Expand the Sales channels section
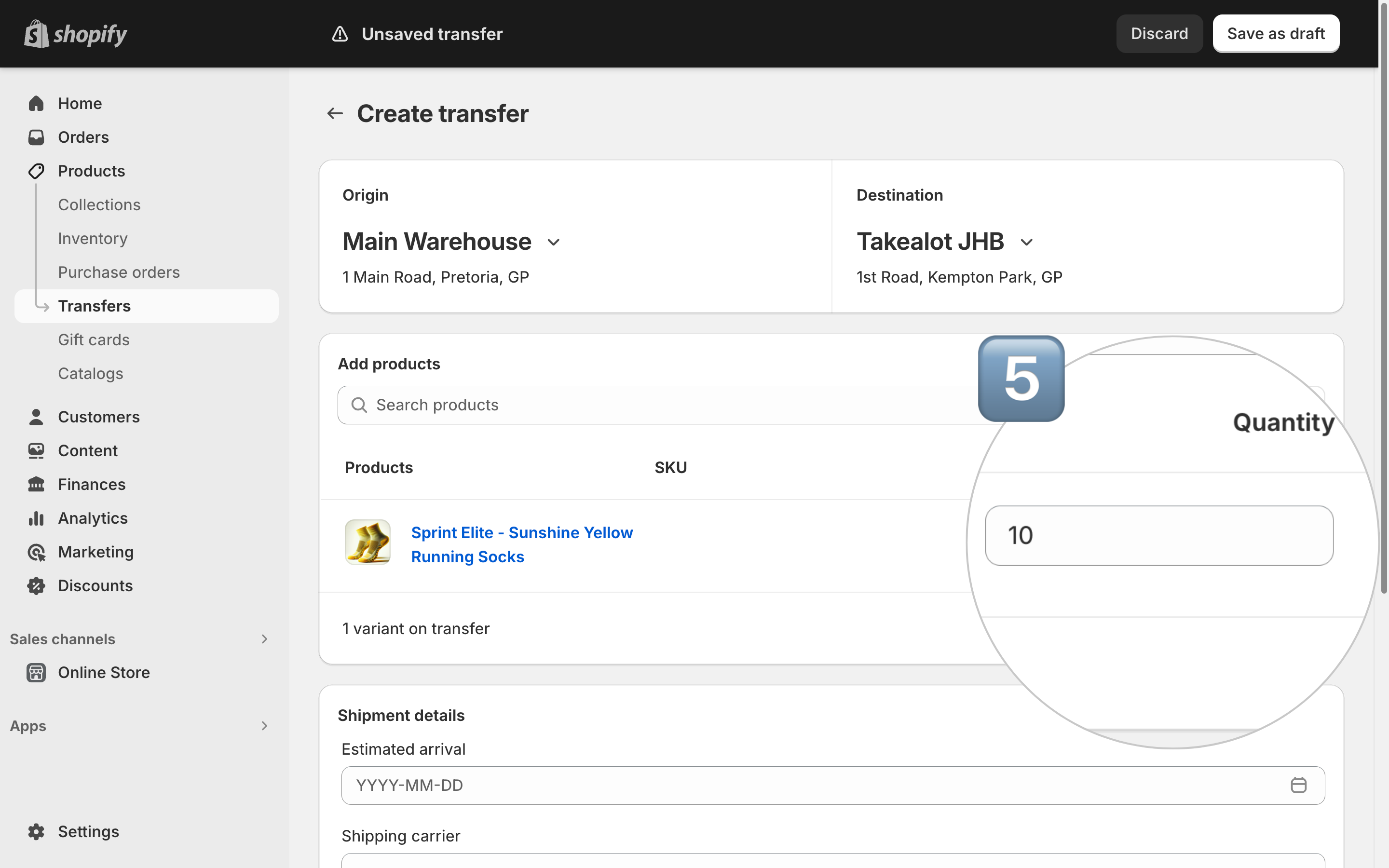This screenshot has width=1389, height=868. [x=264, y=639]
